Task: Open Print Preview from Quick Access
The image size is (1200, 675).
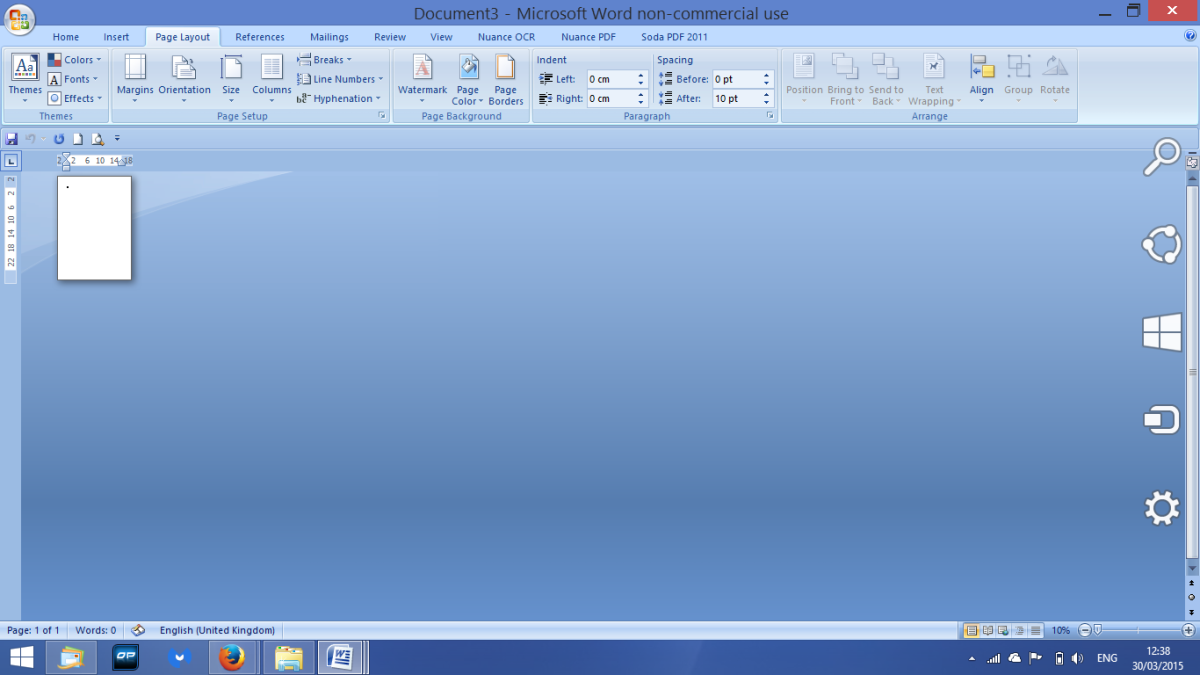Action: click(98, 139)
